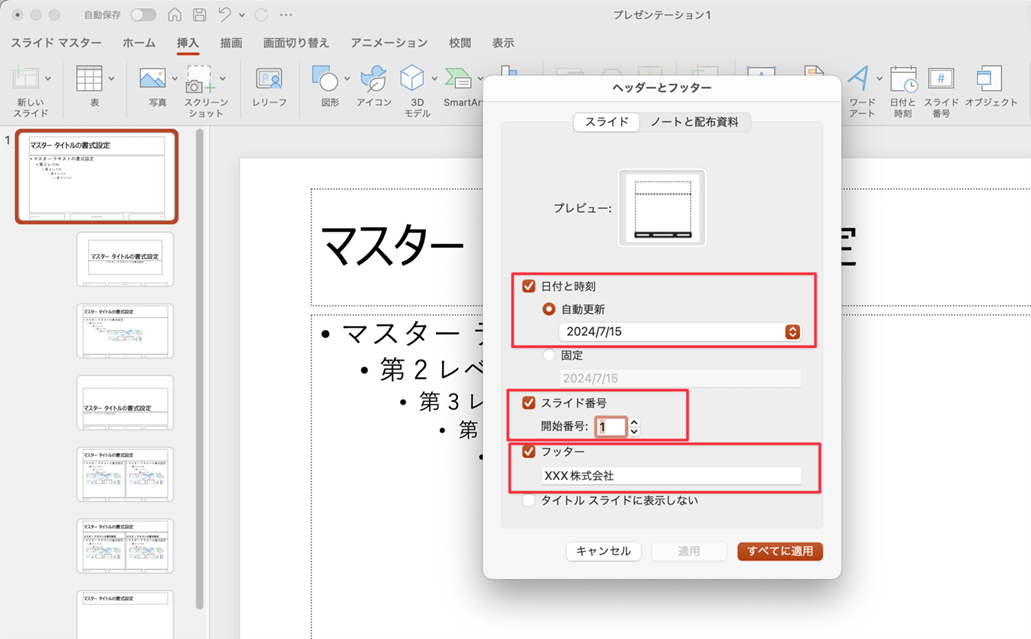This screenshot has height=639, width=1031.
Task: Click the Undo arrow icon
Action: point(225,14)
